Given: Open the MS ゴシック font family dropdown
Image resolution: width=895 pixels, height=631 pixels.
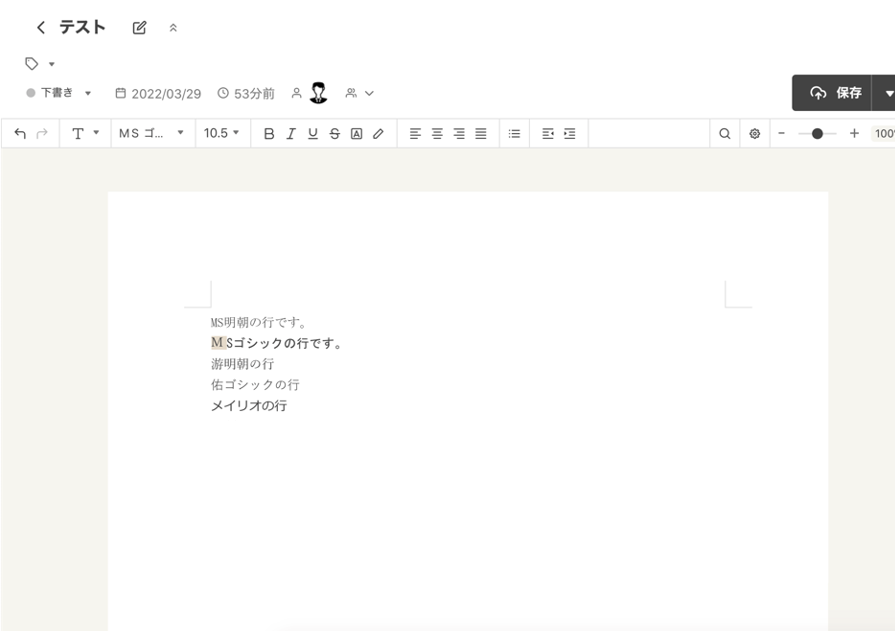Looking at the screenshot, I should coord(152,133).
